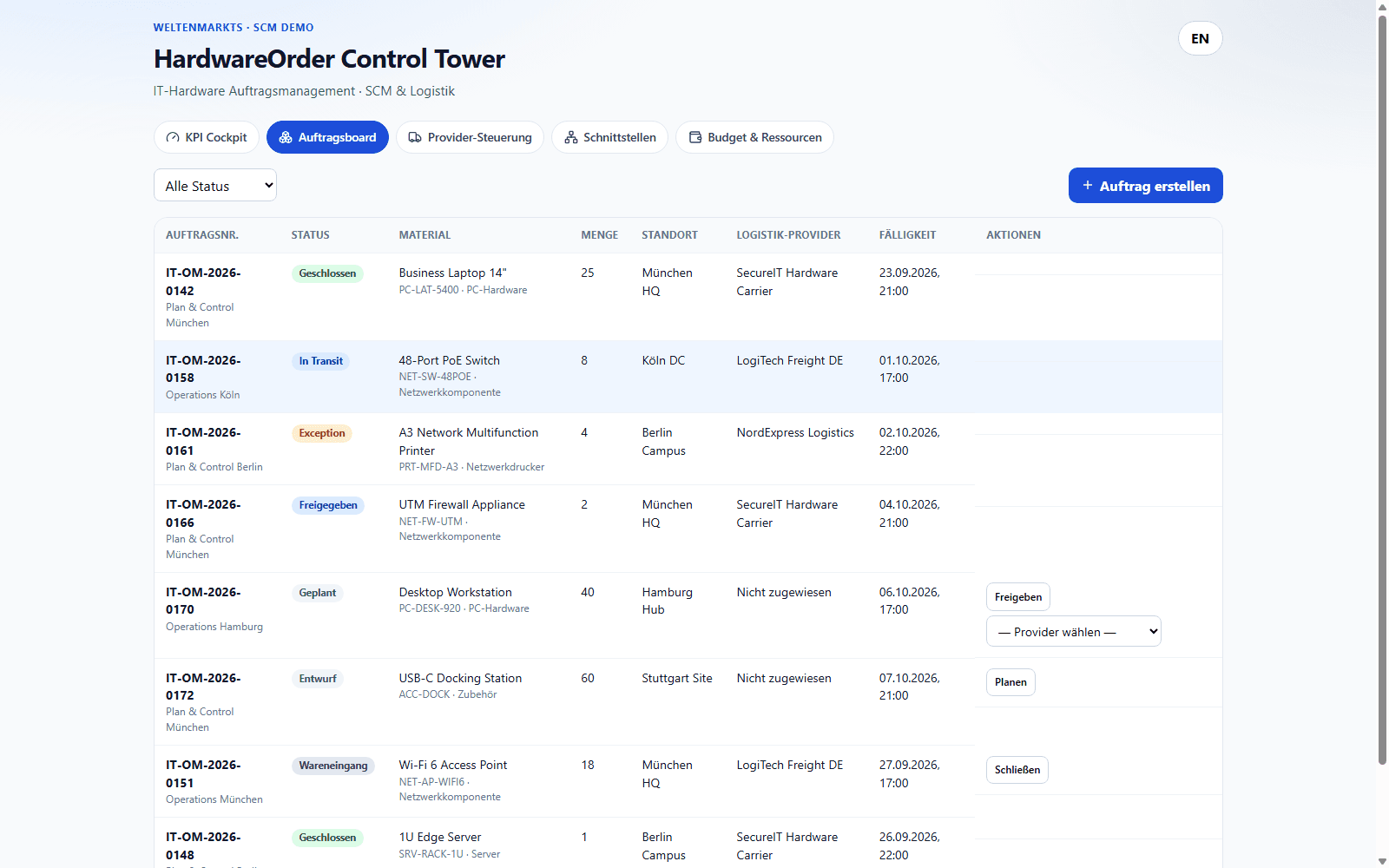This screenshot has width=1389, height=868.
Task: Open the Alle Status filter dropdown
Action: [x=215, y=185]
